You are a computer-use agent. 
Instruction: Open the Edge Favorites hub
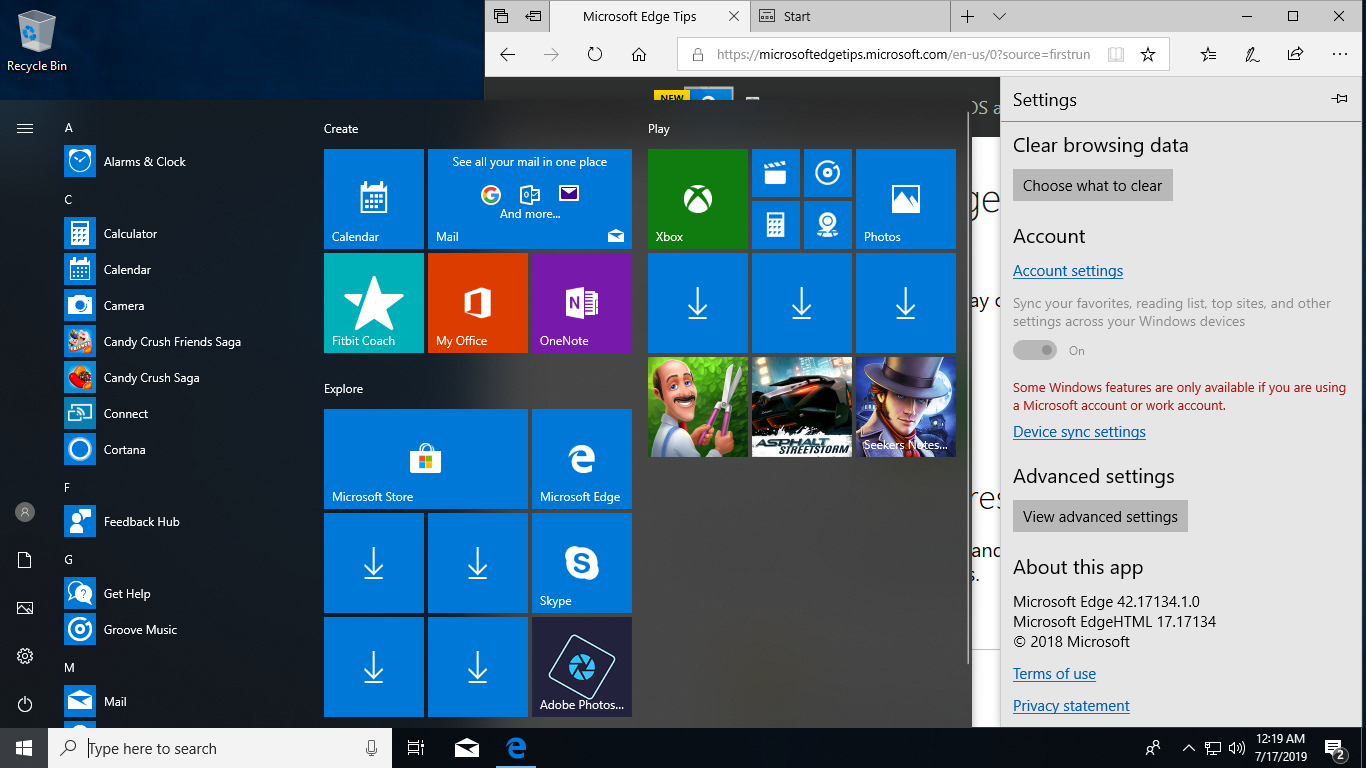[1208, 54]
